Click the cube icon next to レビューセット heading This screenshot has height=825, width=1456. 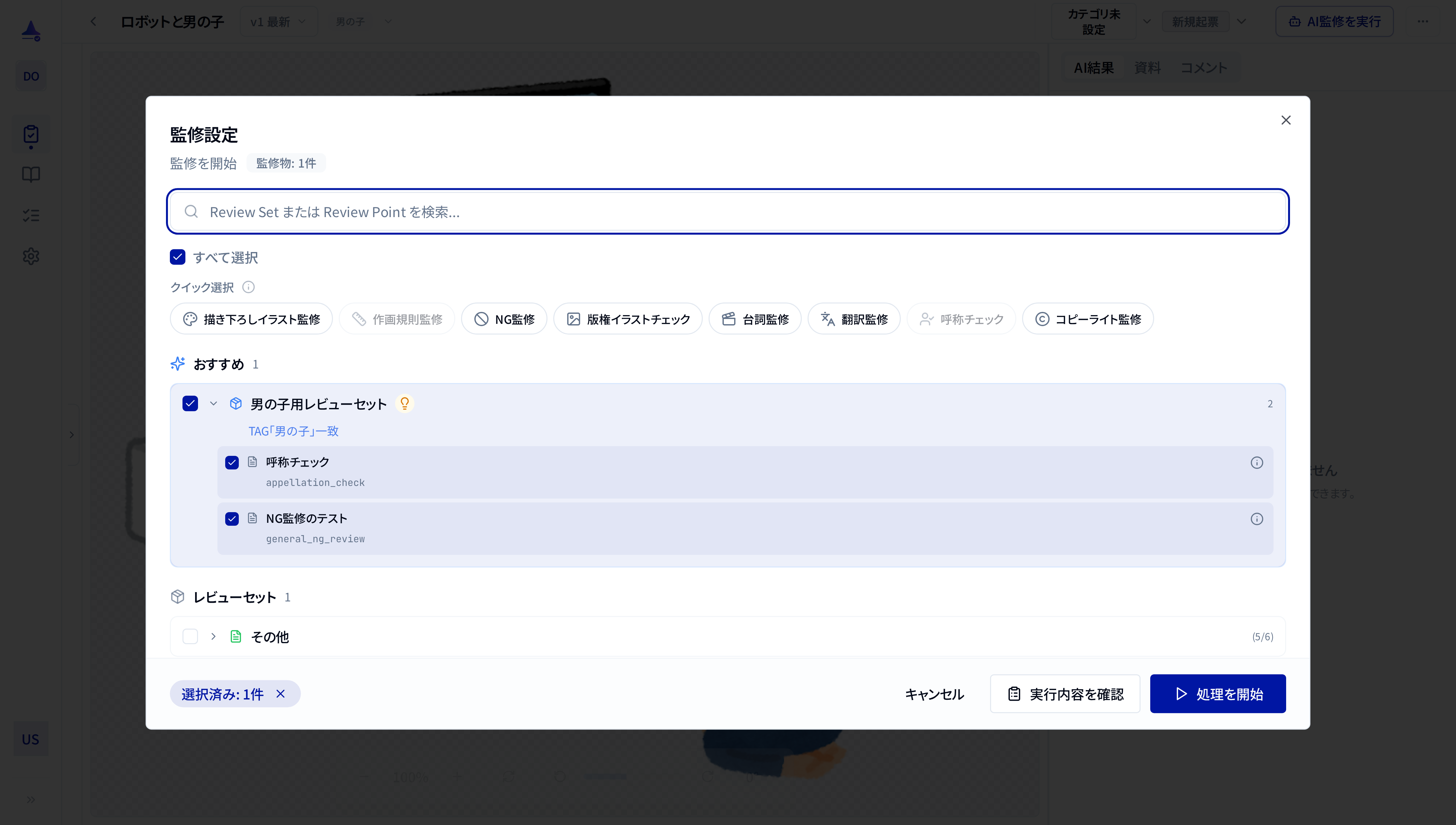click(x=177, y=597)
